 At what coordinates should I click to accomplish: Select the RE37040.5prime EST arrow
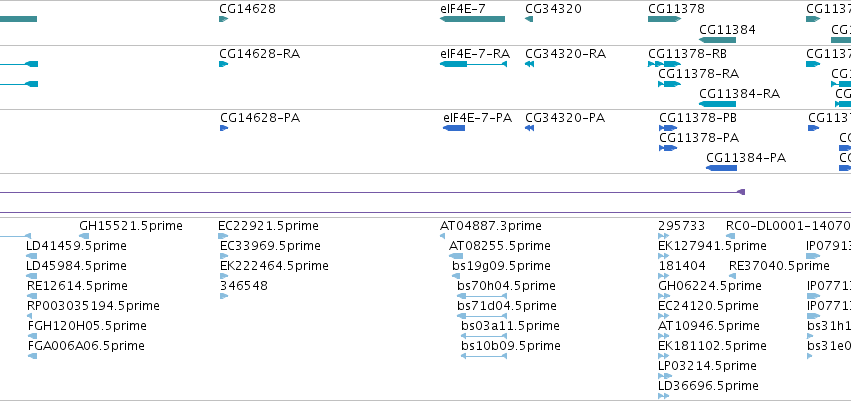(732, 276)
